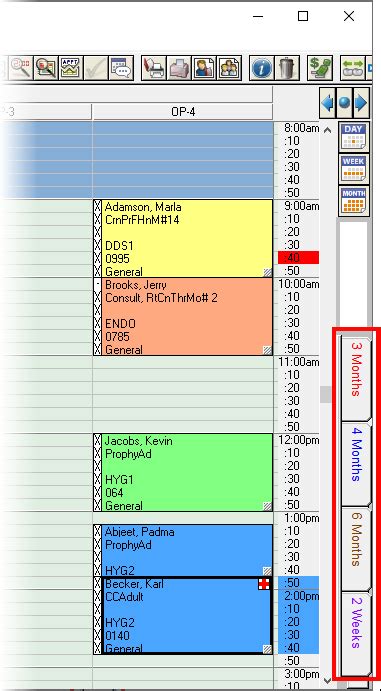Click ENDO provider in Brooks appointment

click(x=120, y=324)
